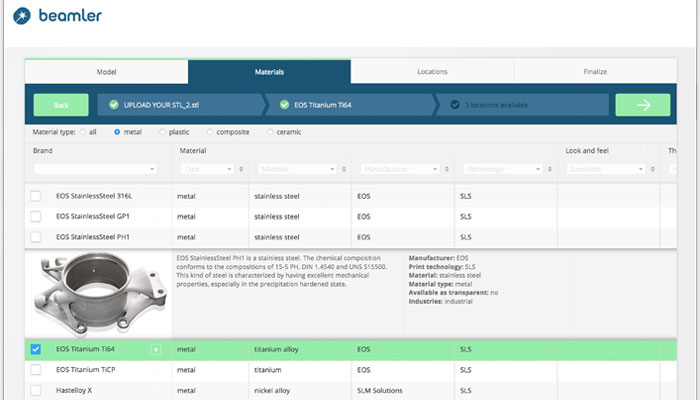Select the 'composite' material type radio
Viewport: 700px width, 400px height.
[x=210, y=132]
